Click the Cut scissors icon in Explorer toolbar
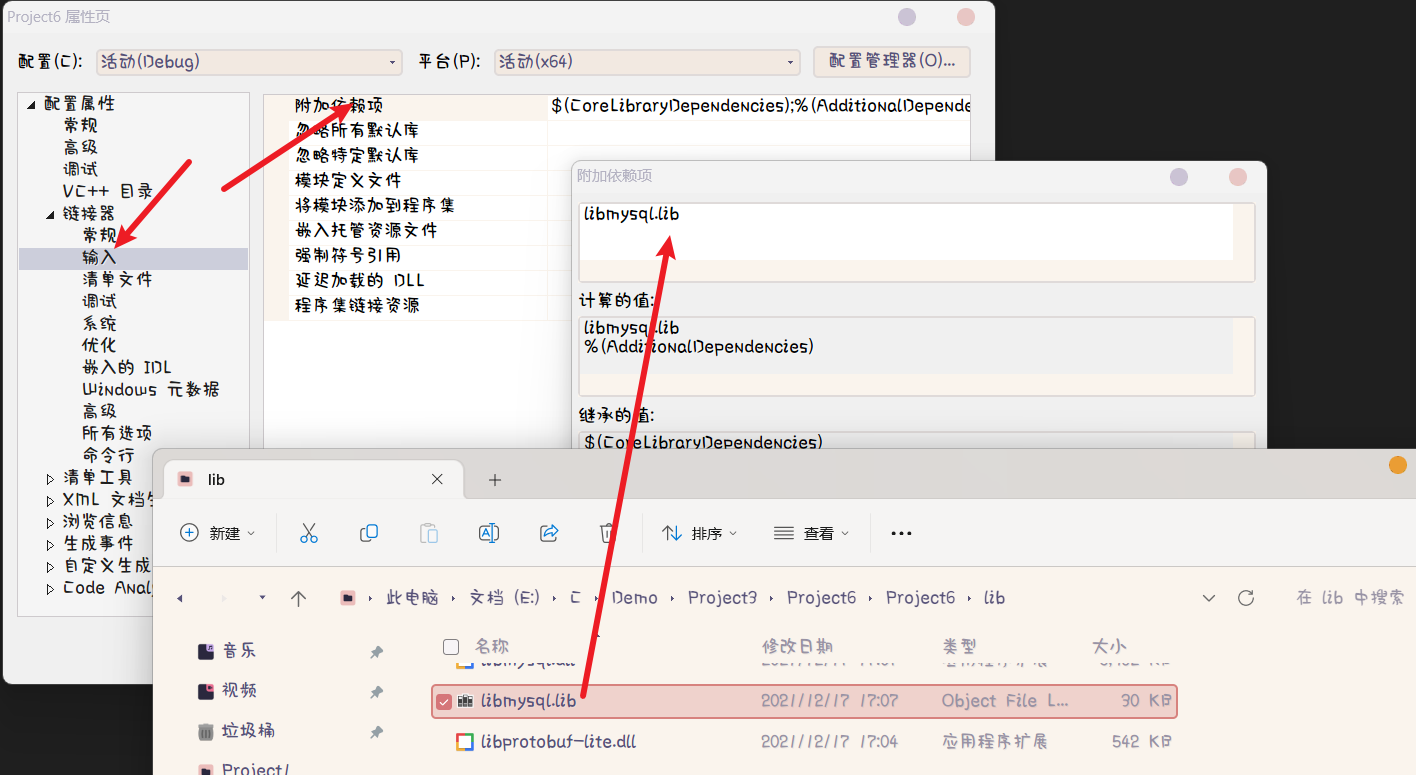Screen dimensions: 1416x775 pos(308,533)
